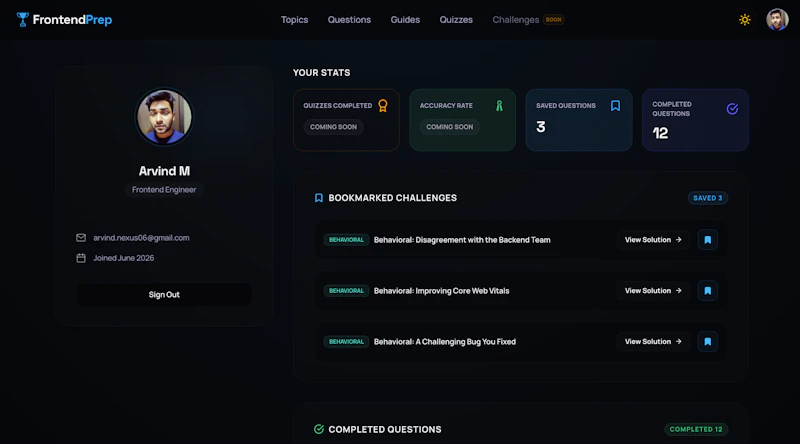
Task: Click the ribbon icon in Accuracy Rate card
Action: pyautogui.click(x=499, y=106)
